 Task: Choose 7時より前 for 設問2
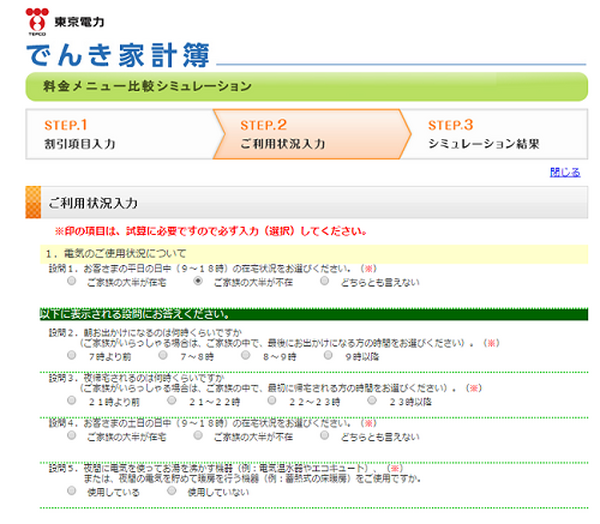tap(72, 355)
